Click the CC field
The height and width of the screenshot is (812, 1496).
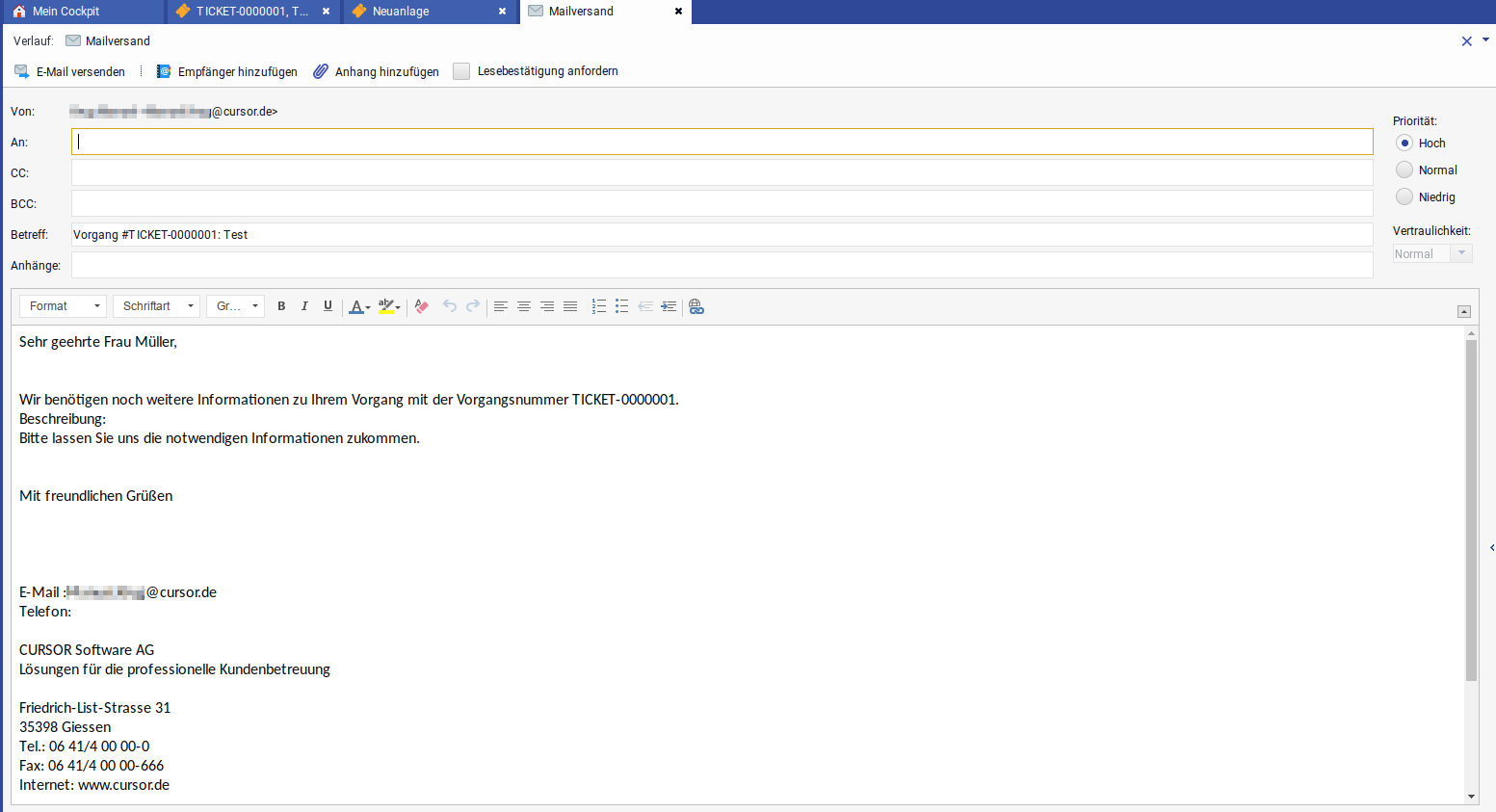(x=722, y=172)
